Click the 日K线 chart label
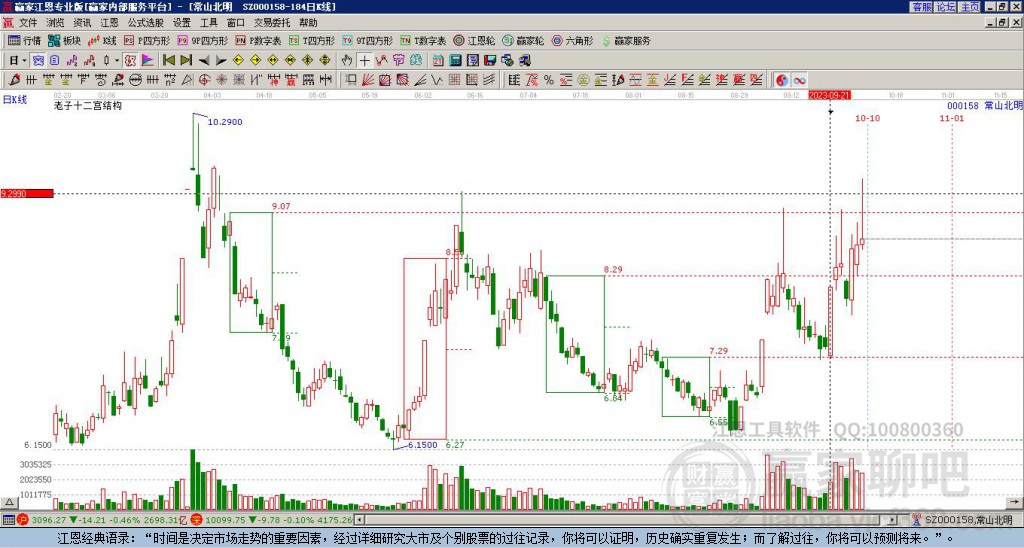 point(15,100)
